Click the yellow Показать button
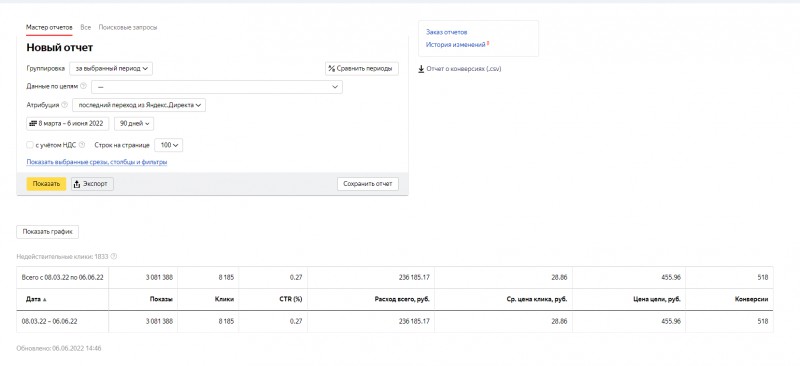800x366 pixels. 46,184
